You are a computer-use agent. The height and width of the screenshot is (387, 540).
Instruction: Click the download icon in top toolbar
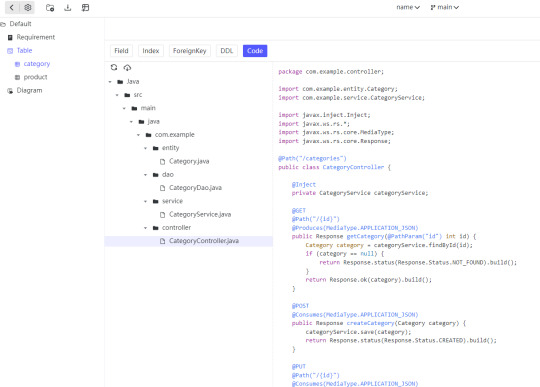(68, 8)
